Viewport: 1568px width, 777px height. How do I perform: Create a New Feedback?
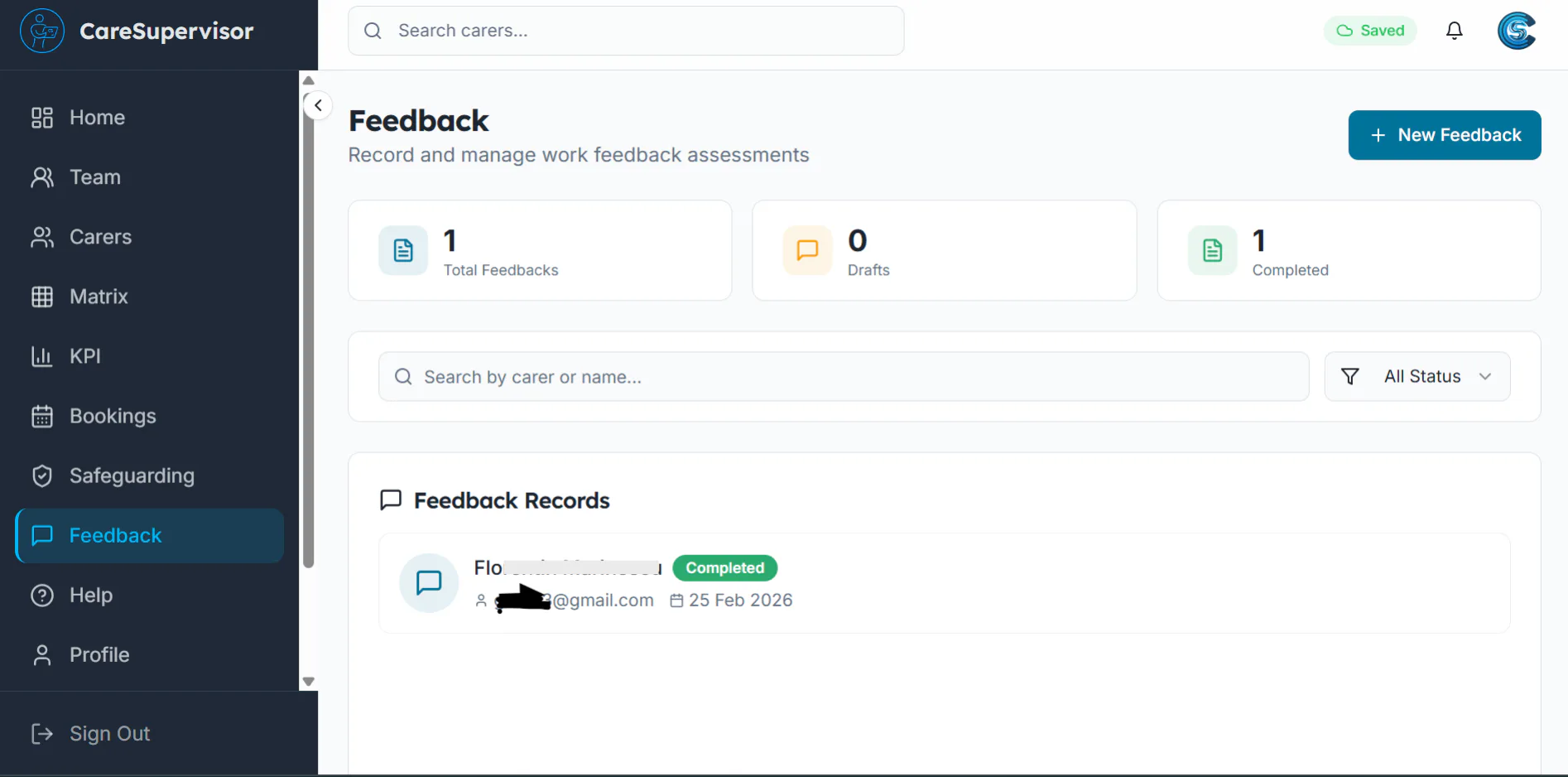[x=1445, y=135]
